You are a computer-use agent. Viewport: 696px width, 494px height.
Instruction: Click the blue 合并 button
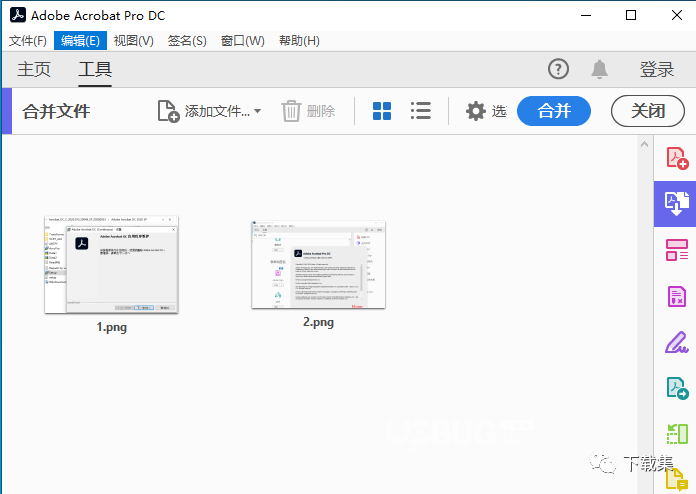click(x=554, y=111)
